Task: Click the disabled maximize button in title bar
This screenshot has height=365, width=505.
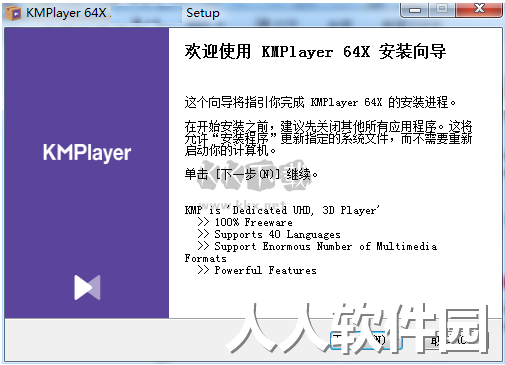Action: point(442,10)
